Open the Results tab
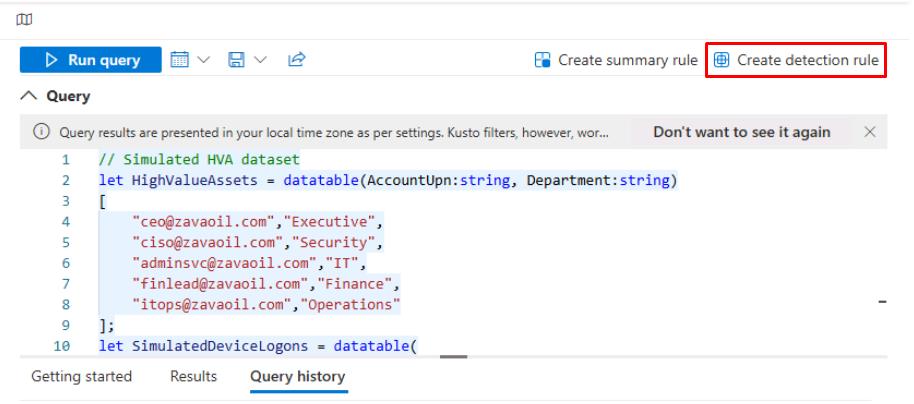 pos(193,377)
